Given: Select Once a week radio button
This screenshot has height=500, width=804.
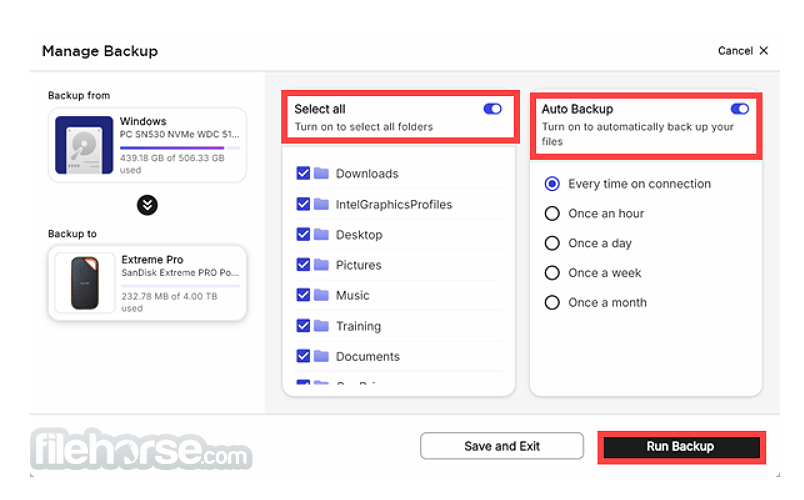Looking at the screenshot, I should point(552,273).
